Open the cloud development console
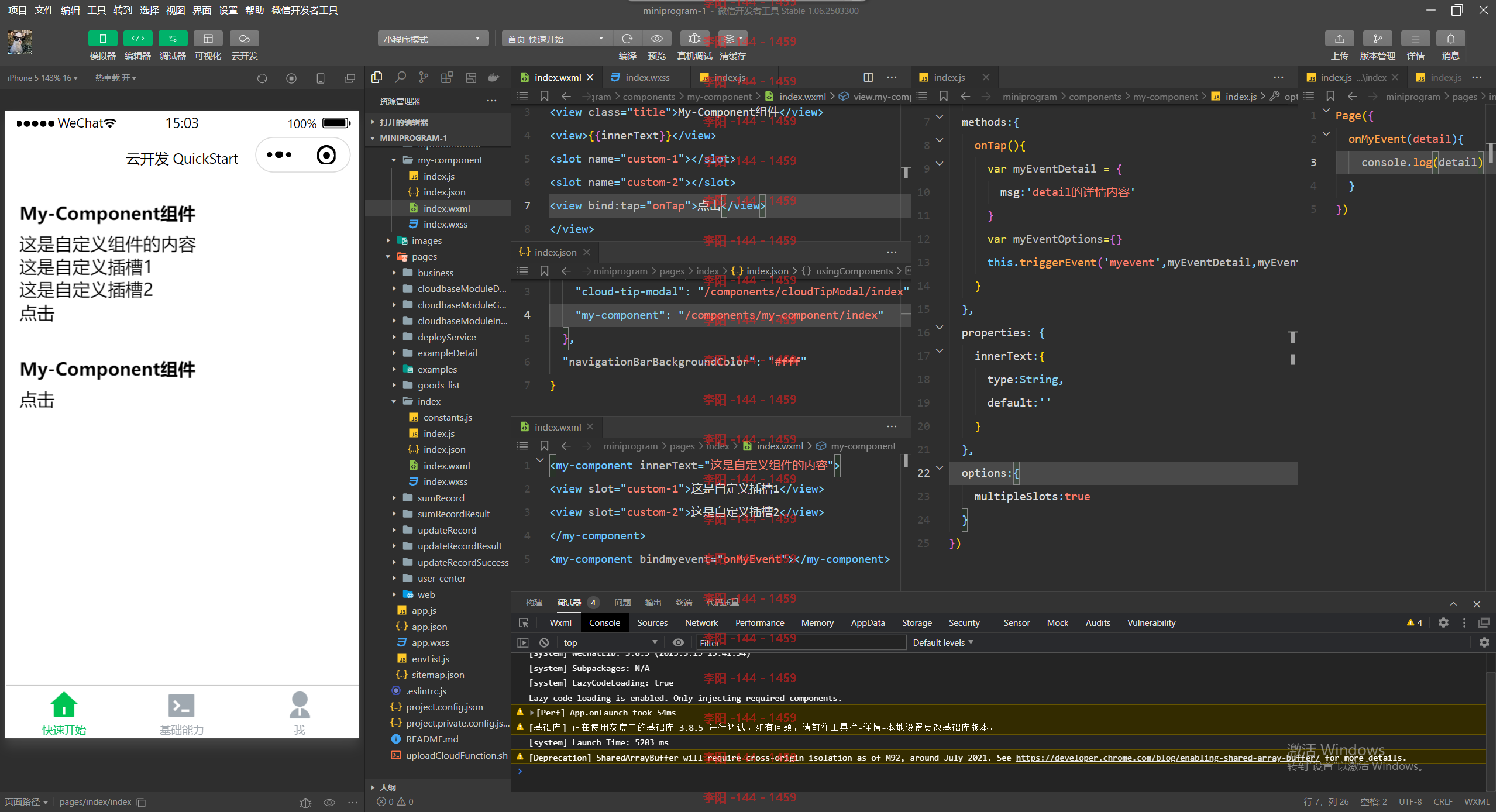The image size is (1500, 812). tap(244, 39)
